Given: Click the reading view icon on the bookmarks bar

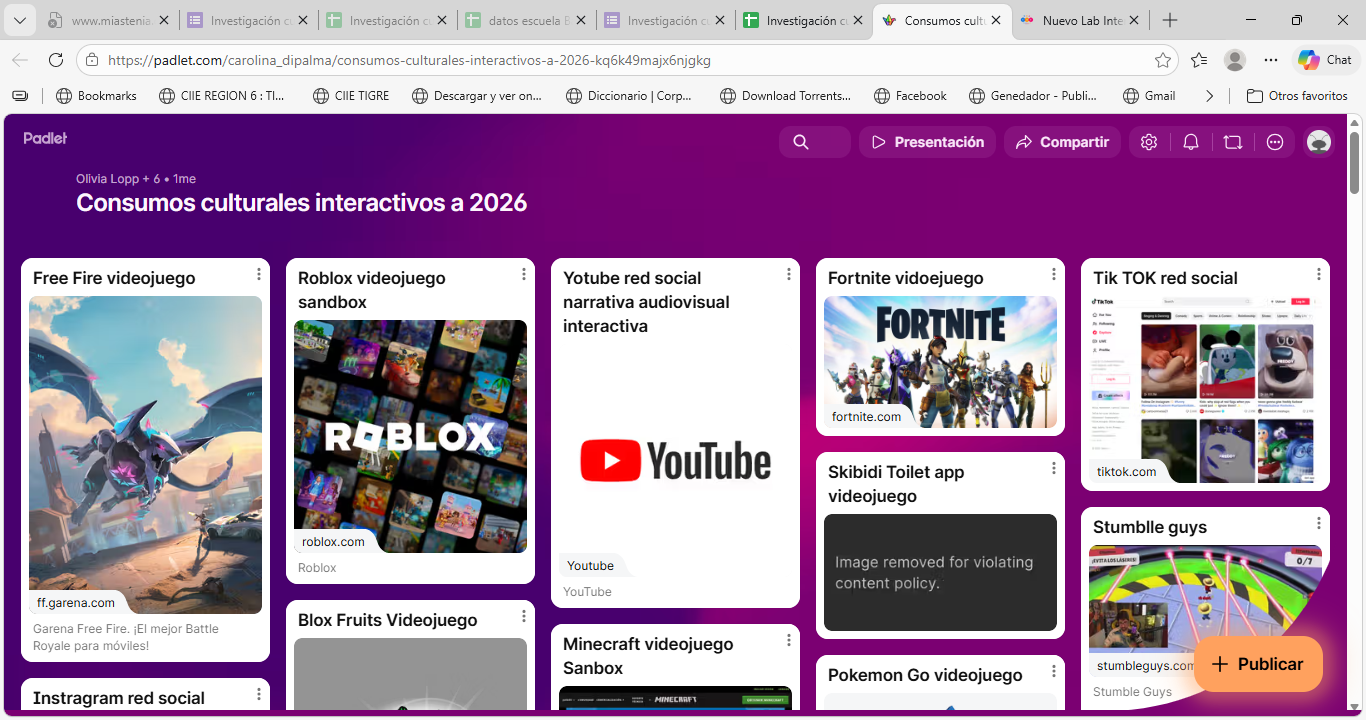Looking at the screenshot, I should coord(20,95).
